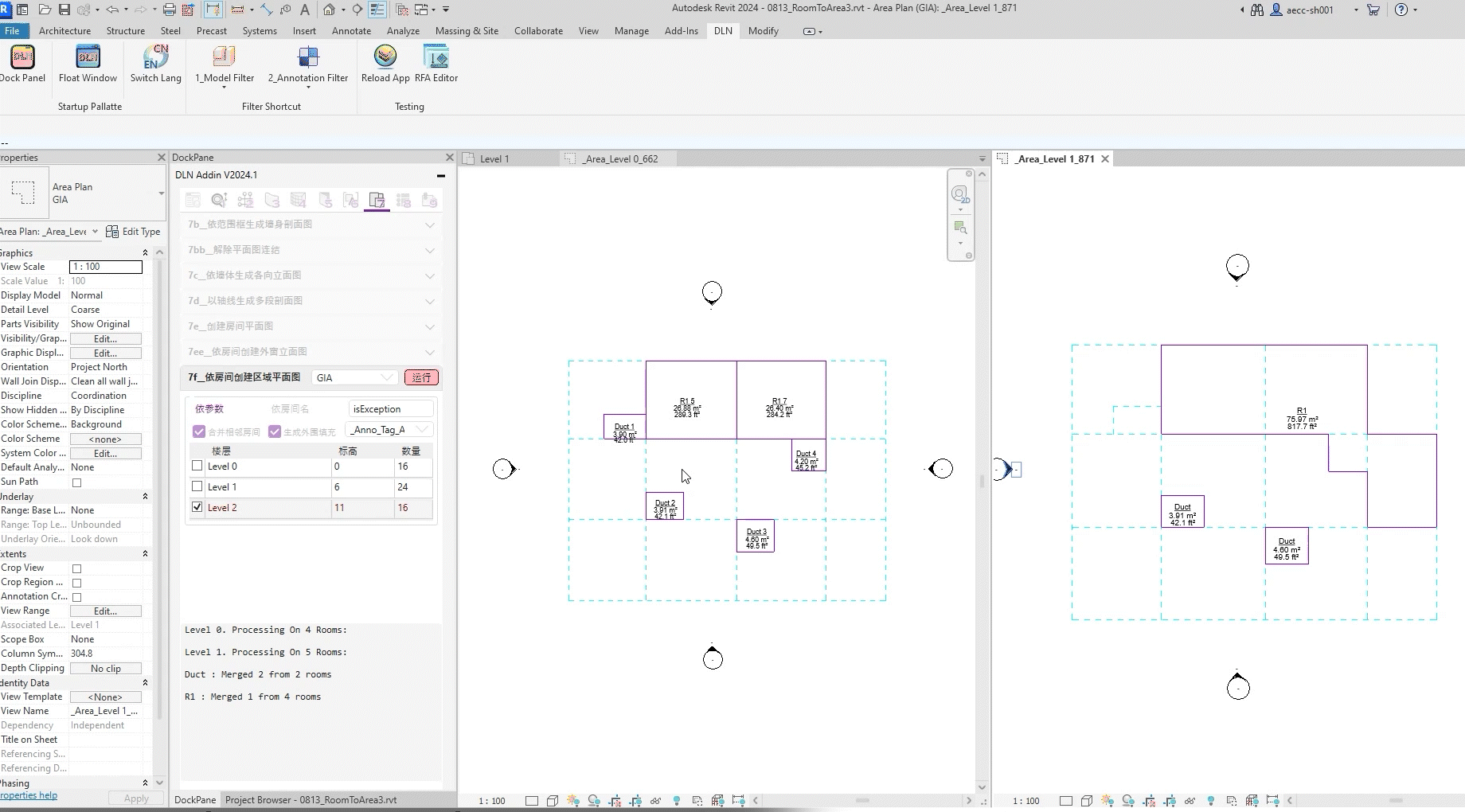
Task: Switch to the _Area_Level 0_662 view tab
Action: (618, 158)
